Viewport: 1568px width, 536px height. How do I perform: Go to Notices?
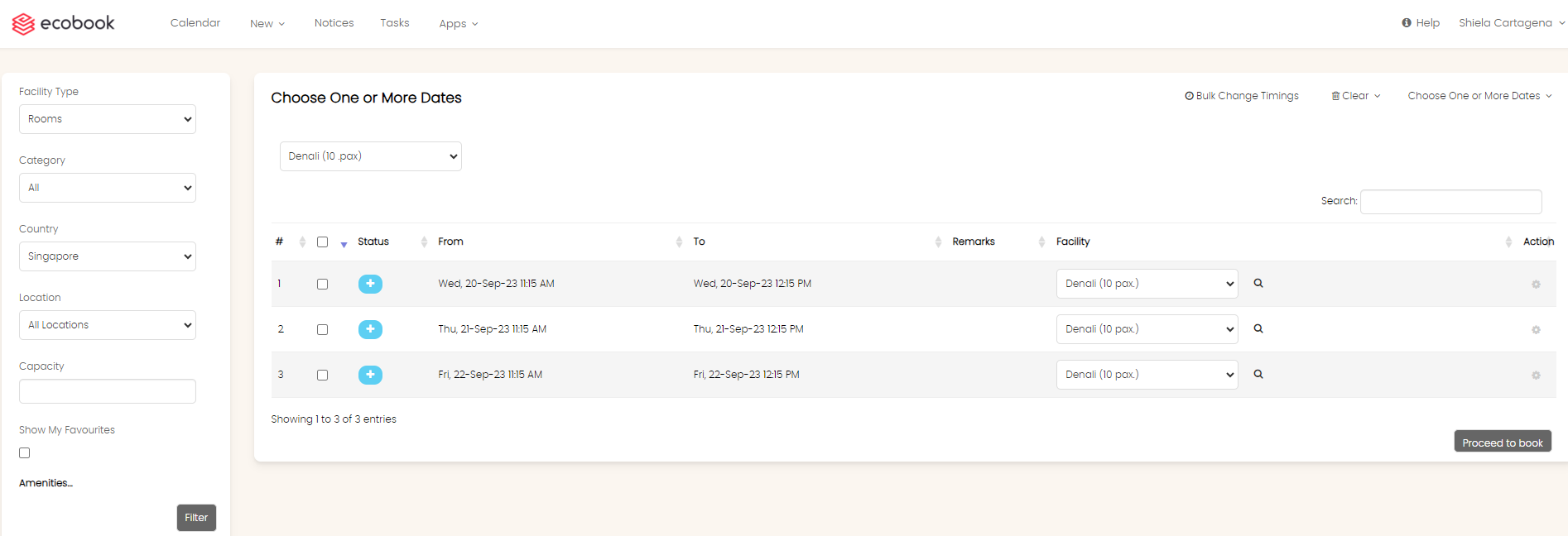[334, 23]
